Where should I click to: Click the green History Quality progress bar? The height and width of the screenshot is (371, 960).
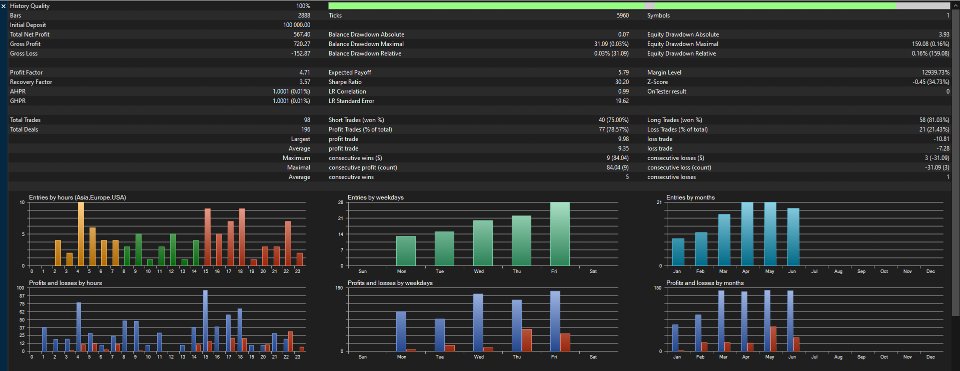[x=639, y=6]
